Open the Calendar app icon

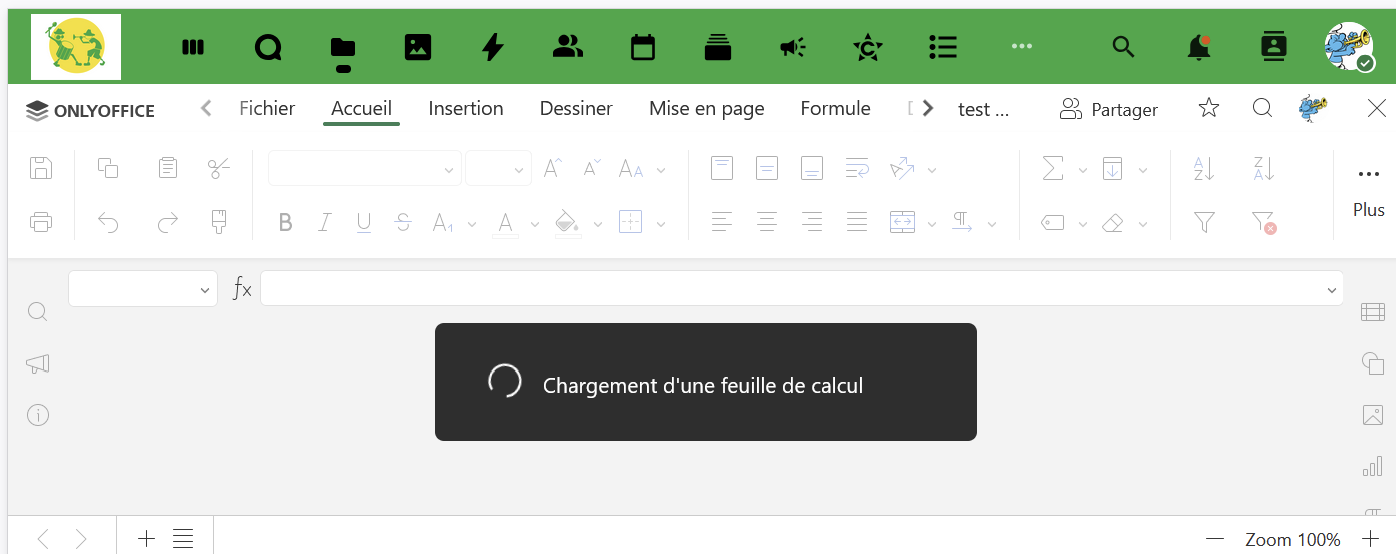point(643,47)
